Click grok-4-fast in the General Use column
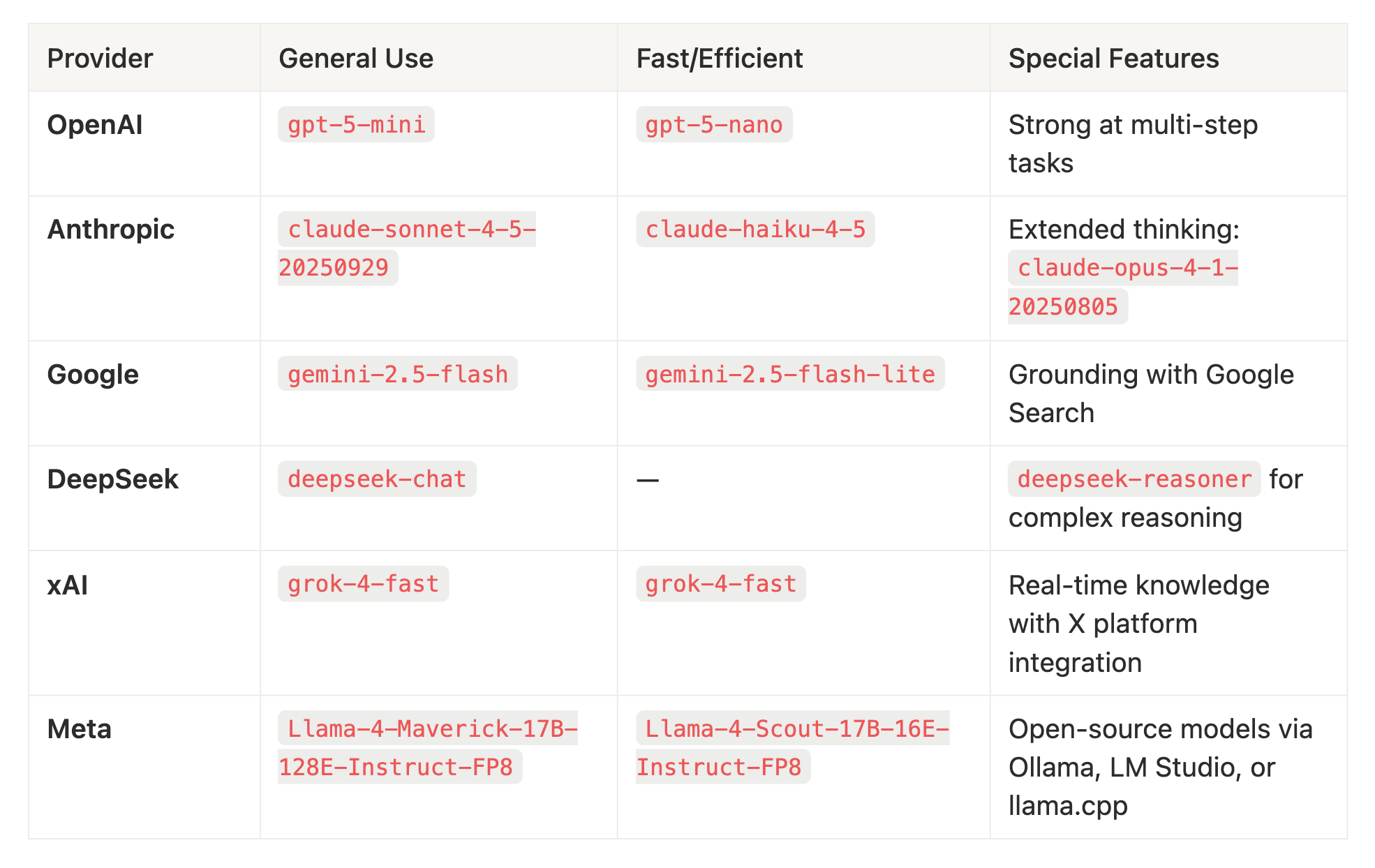 click(x=363, y=584)
